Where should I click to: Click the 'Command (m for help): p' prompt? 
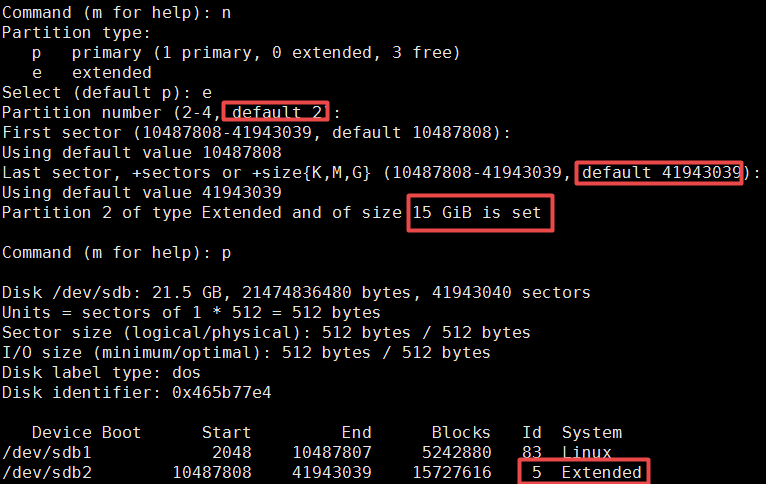(116, 253)
